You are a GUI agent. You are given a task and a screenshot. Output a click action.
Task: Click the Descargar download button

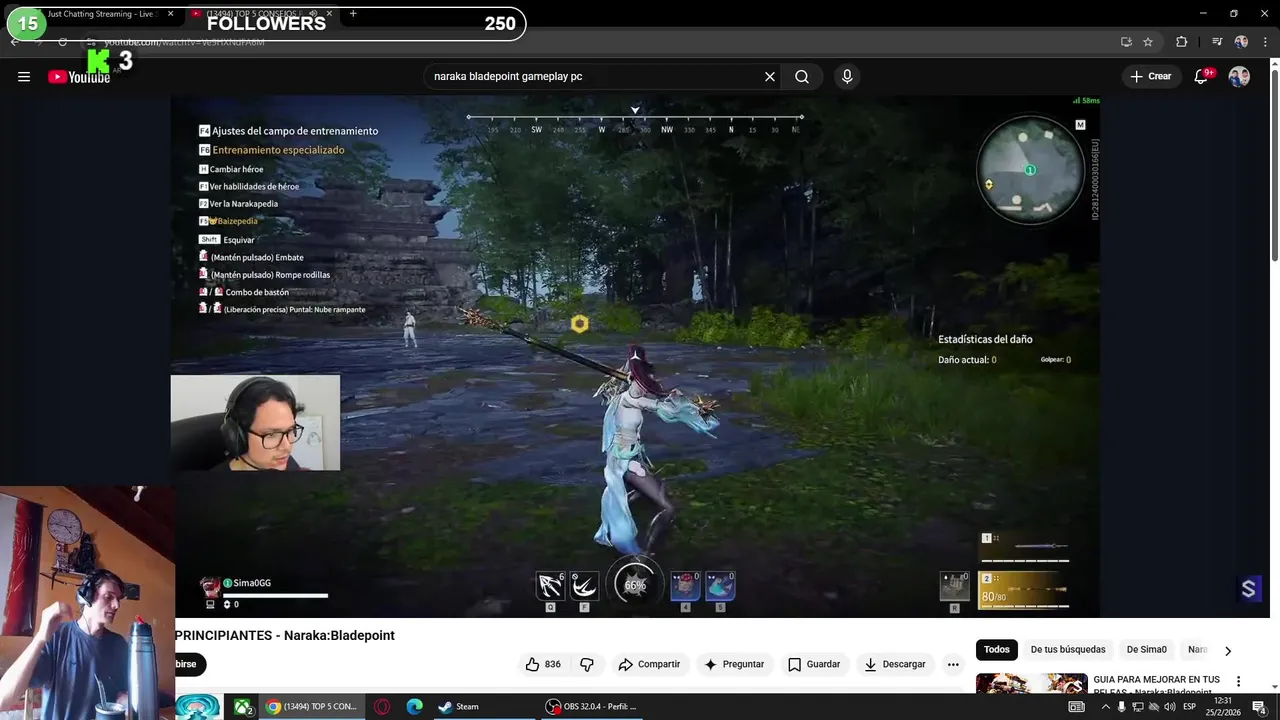coord(895,664)
